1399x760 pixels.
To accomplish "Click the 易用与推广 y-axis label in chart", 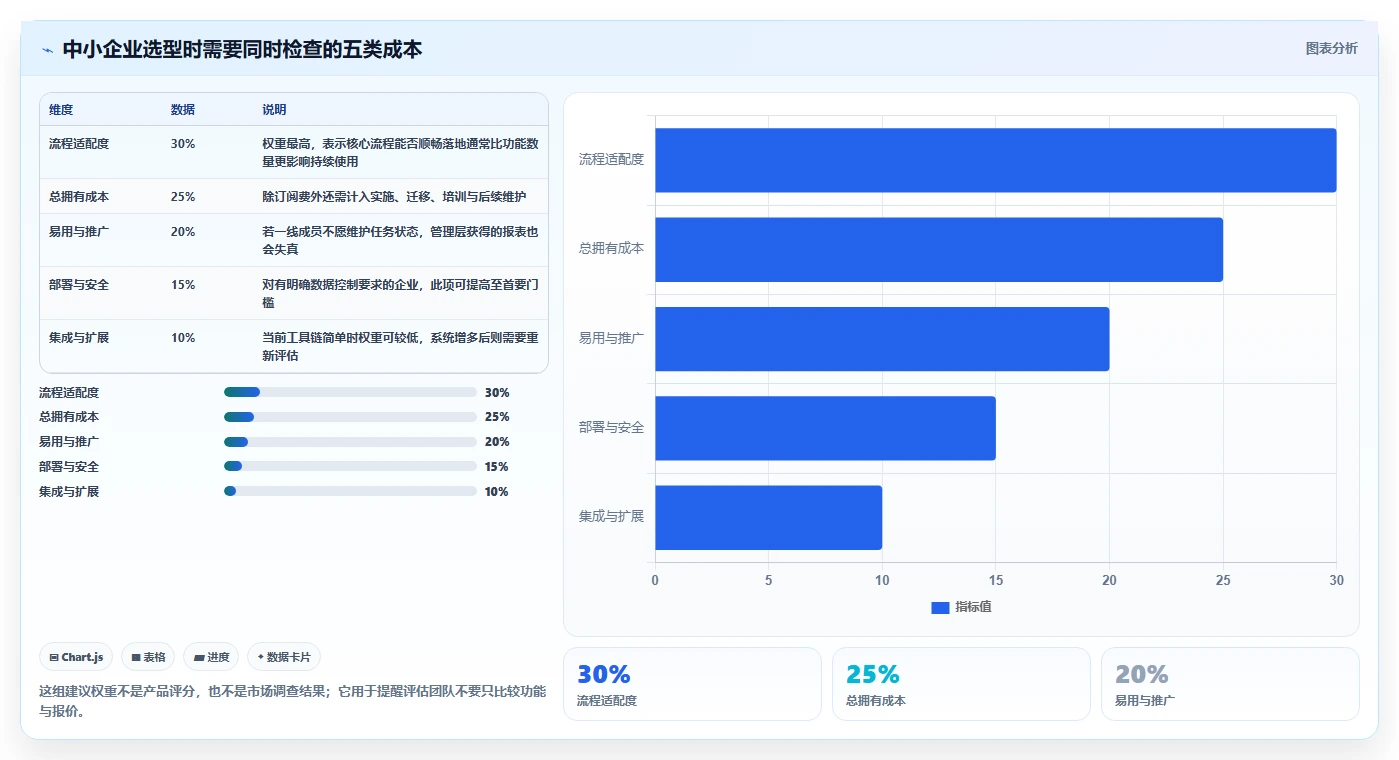I will click(x=611, y=338).
